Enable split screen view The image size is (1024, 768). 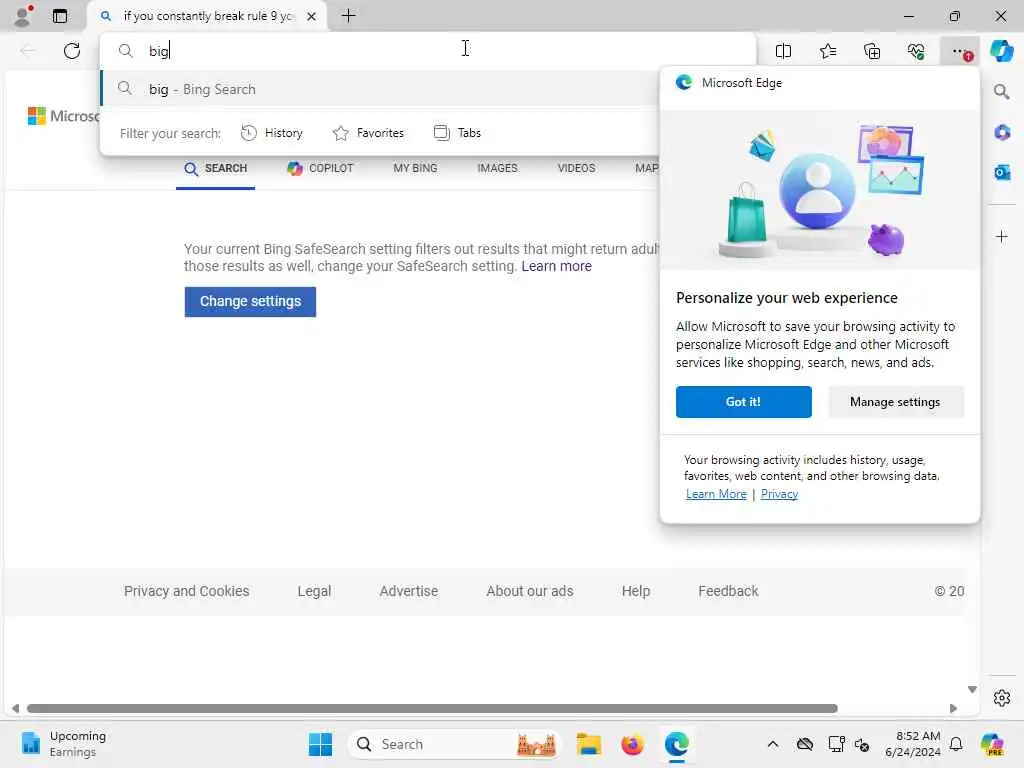coord(783,51)
